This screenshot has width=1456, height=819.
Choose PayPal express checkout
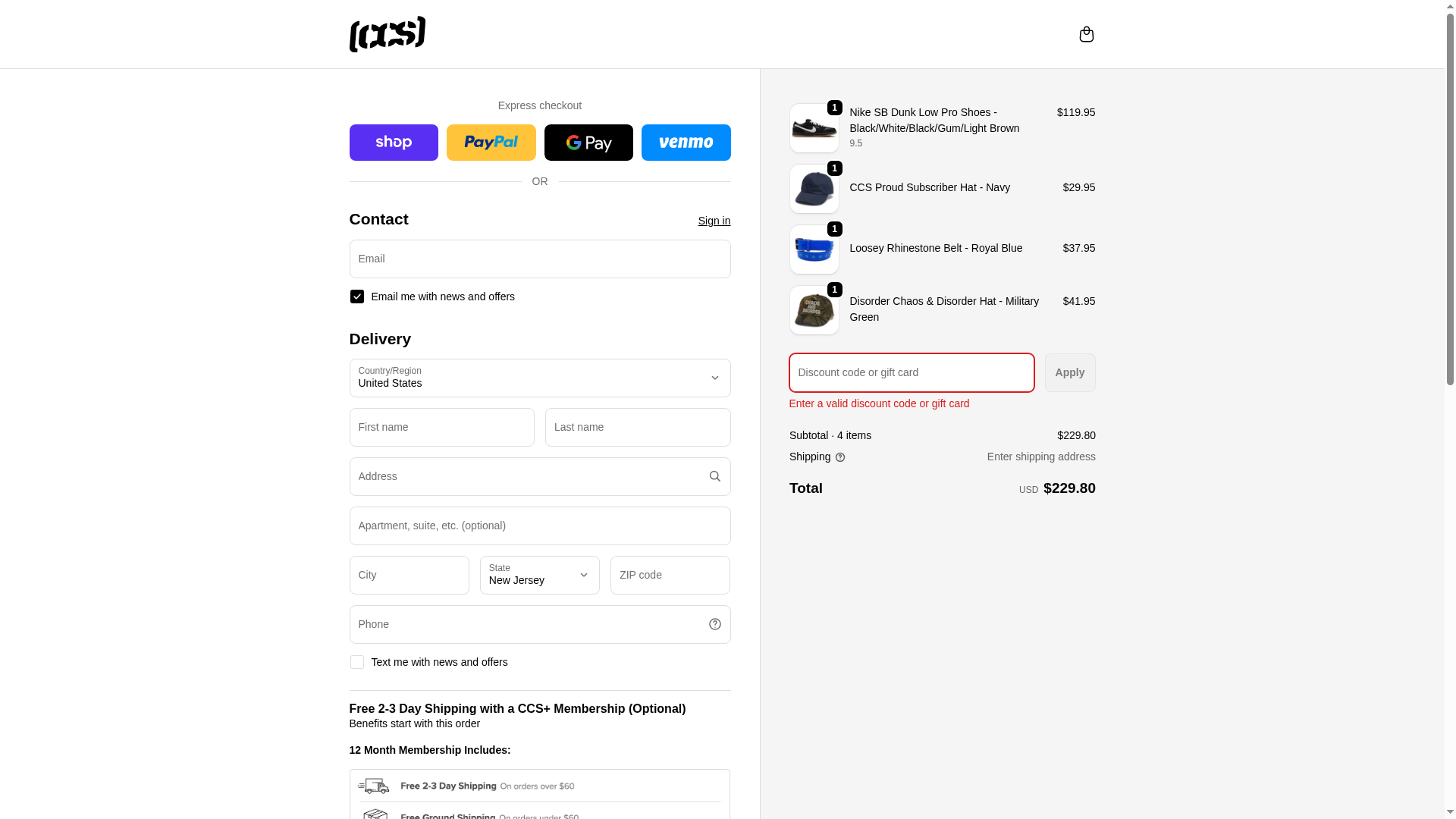click(491, 143)
